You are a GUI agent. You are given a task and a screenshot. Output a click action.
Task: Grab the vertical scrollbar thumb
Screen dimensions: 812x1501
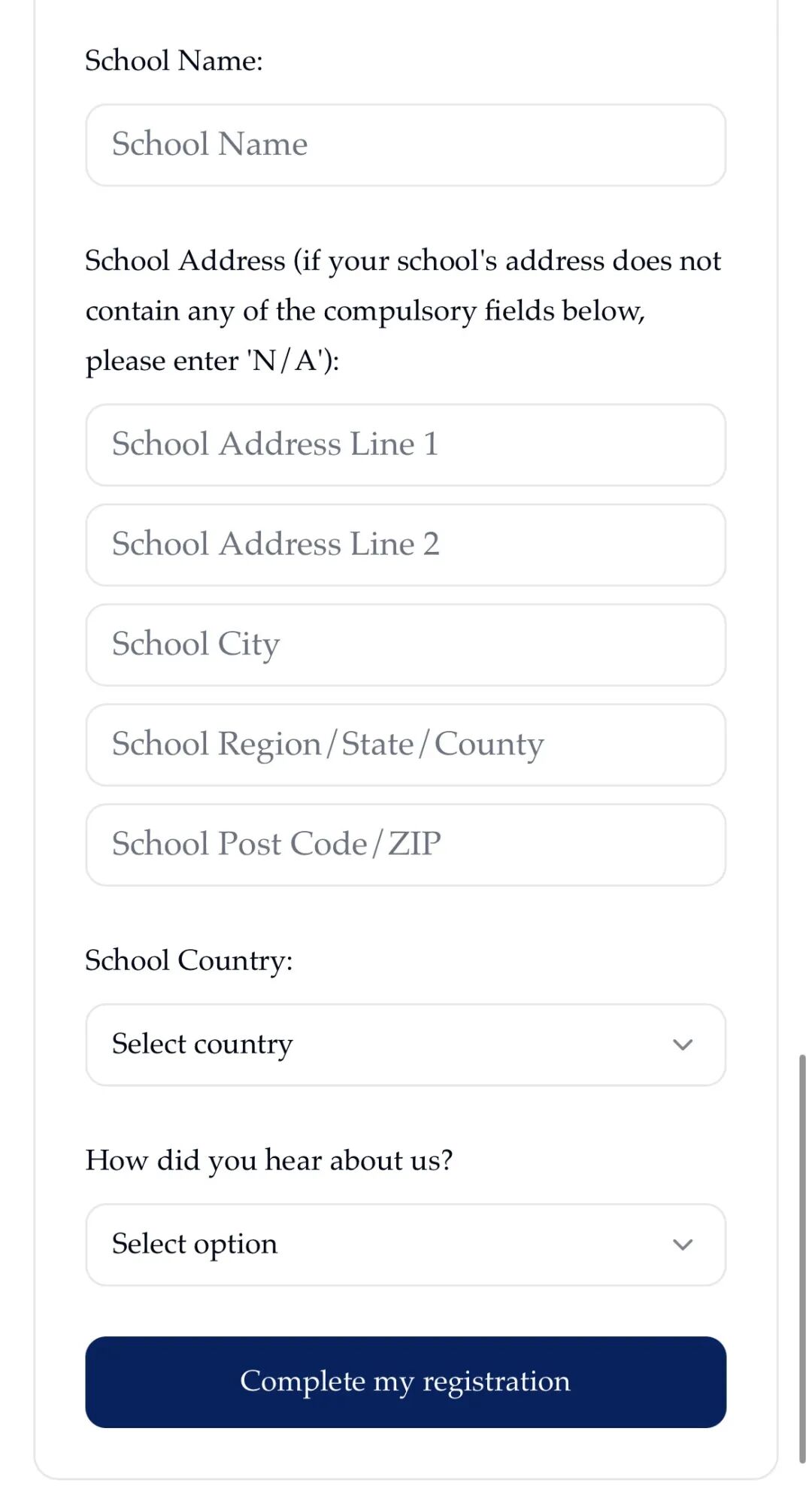(x=802, y=1256)
